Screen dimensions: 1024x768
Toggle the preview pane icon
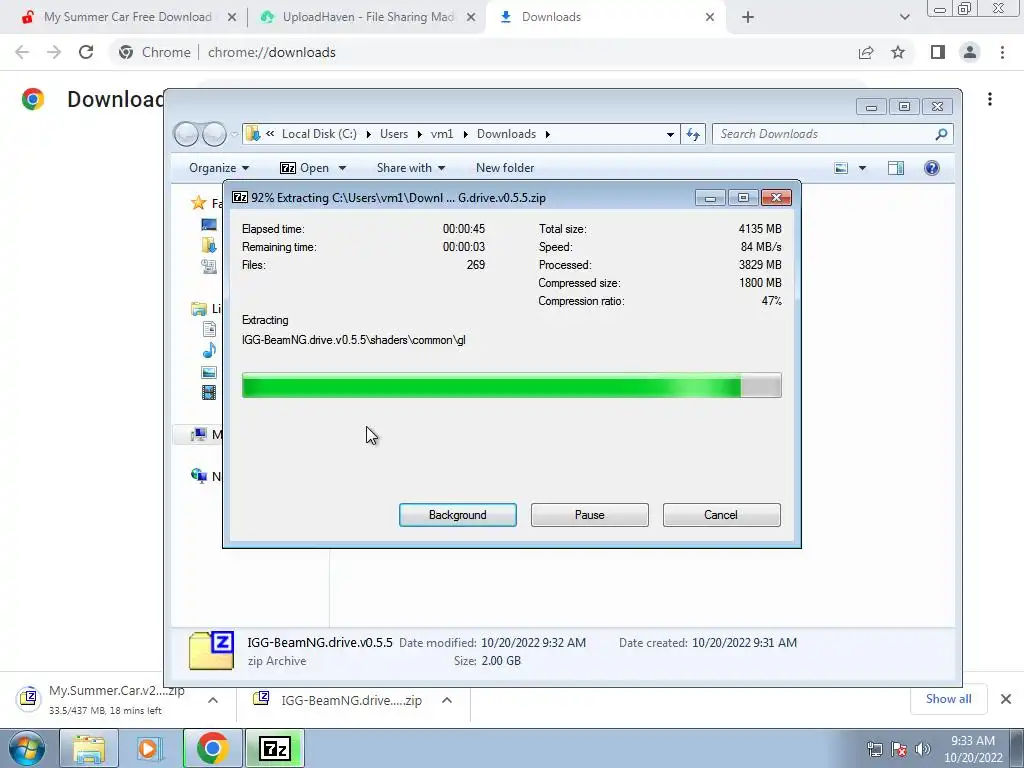[896, 168]
